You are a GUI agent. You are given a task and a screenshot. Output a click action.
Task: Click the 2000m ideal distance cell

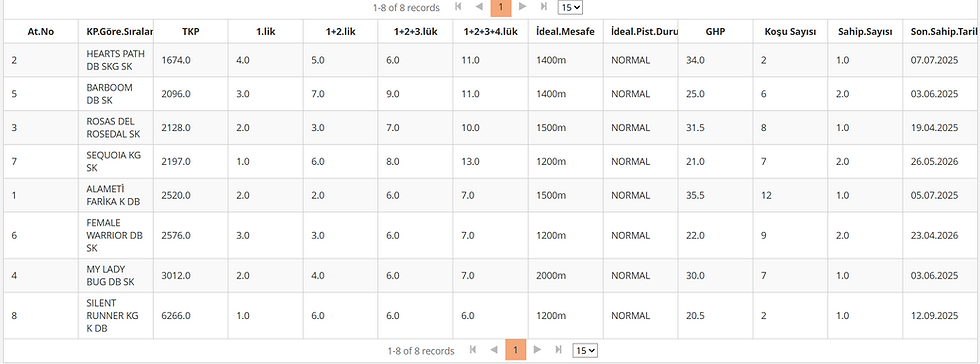coord(566,275)
